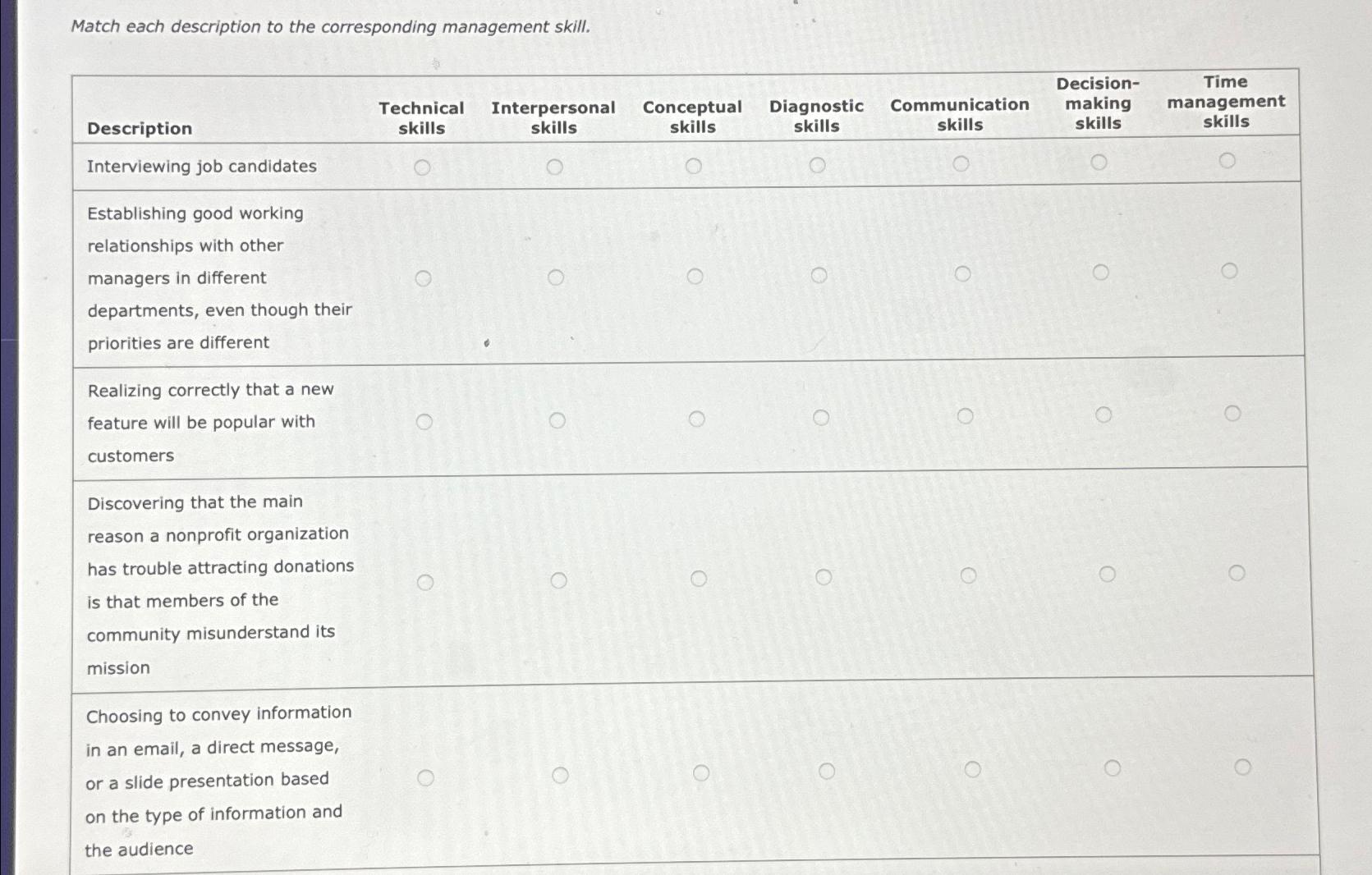
Task: Select Conceptual skills for realizing a feature will be popular
Action: point(698,419)
